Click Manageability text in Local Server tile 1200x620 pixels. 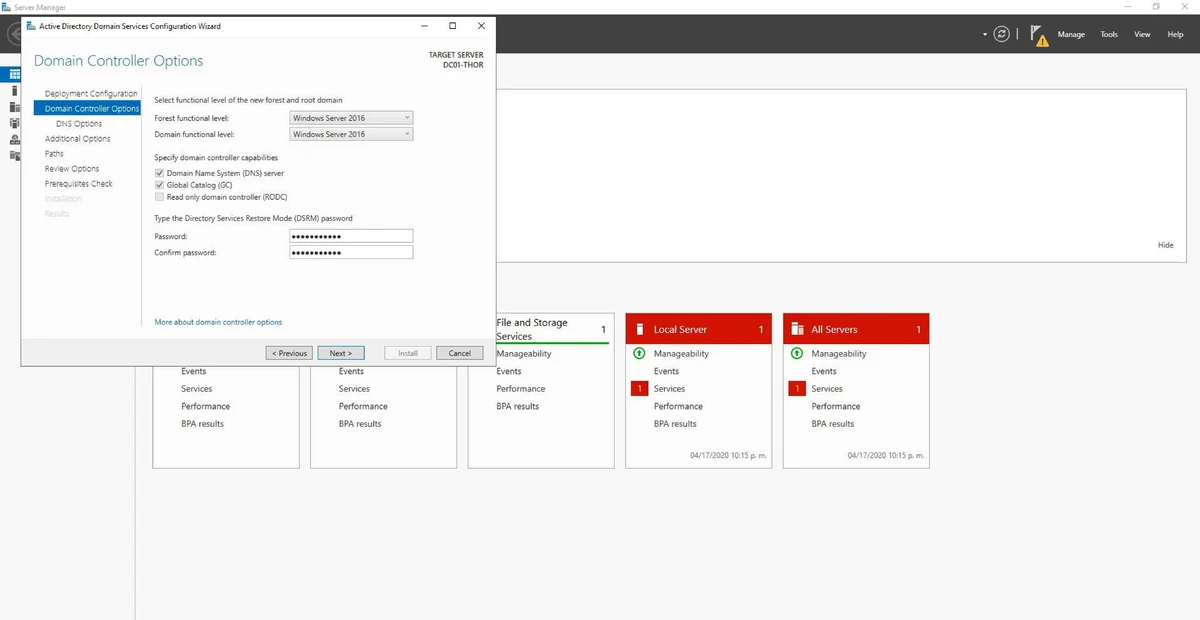click(681, 353)
